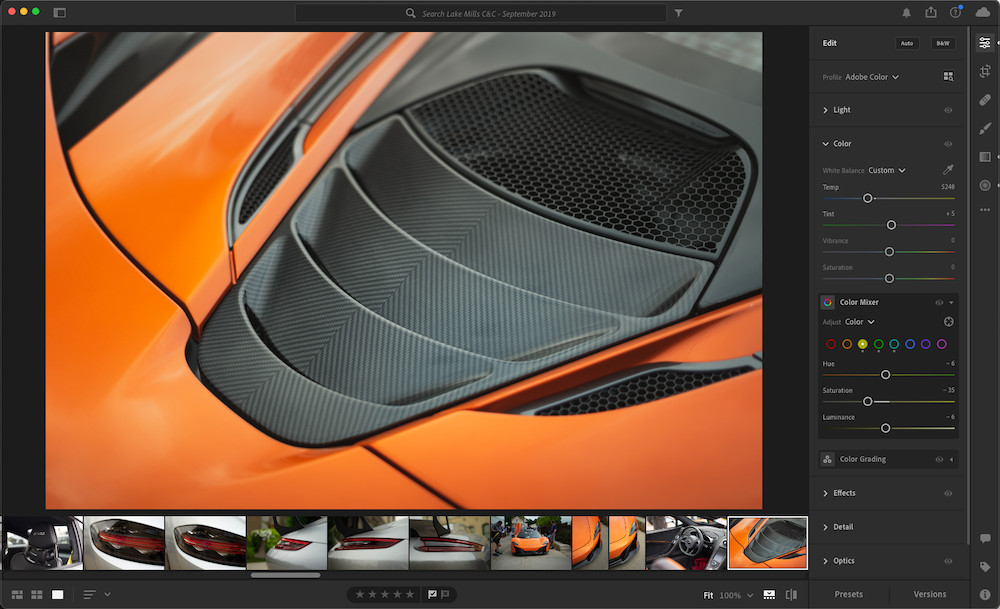Select the red color channel circle

pyautogui.click(x=831, y=344)
